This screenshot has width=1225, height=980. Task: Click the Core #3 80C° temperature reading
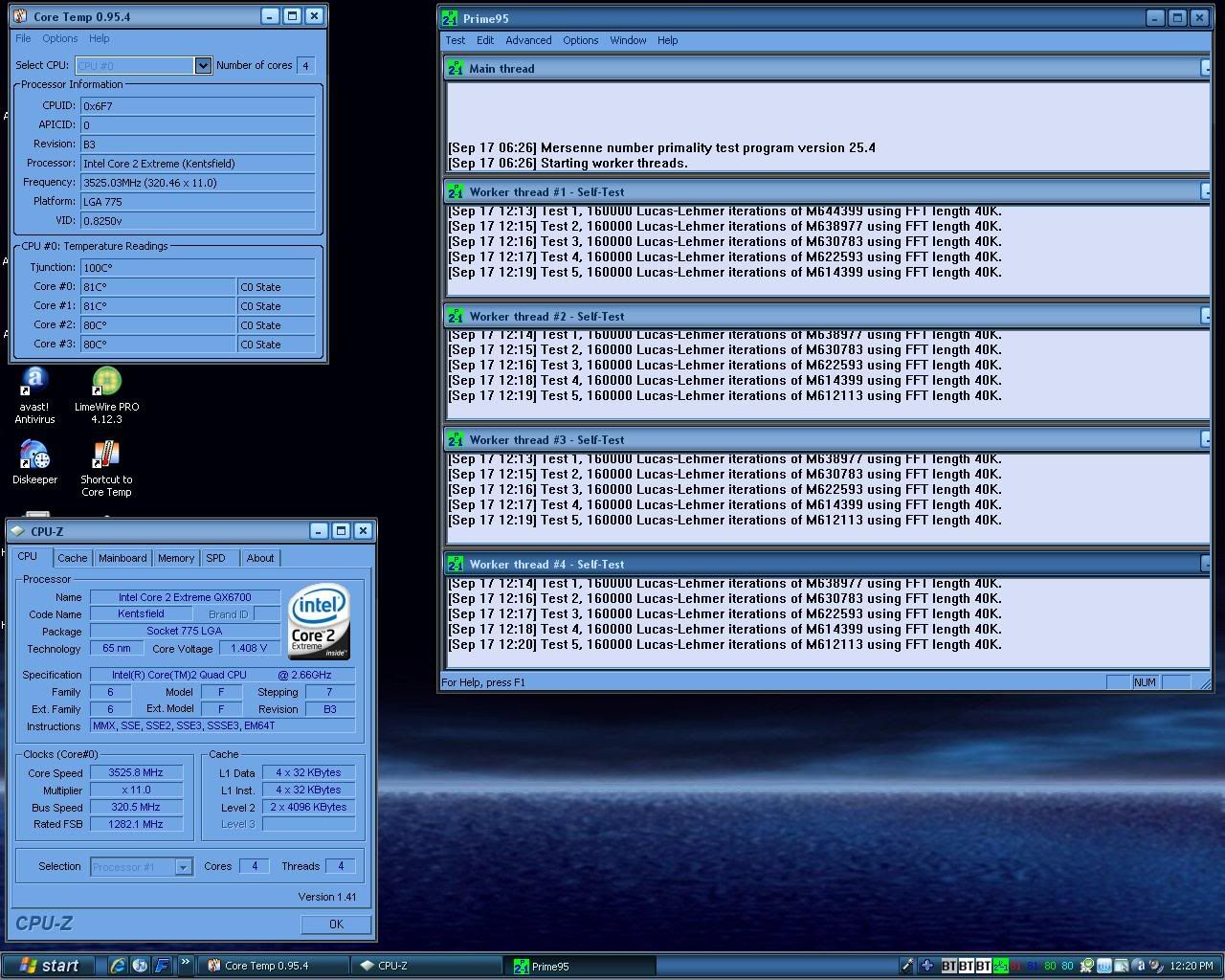click(x=158, y=345)
